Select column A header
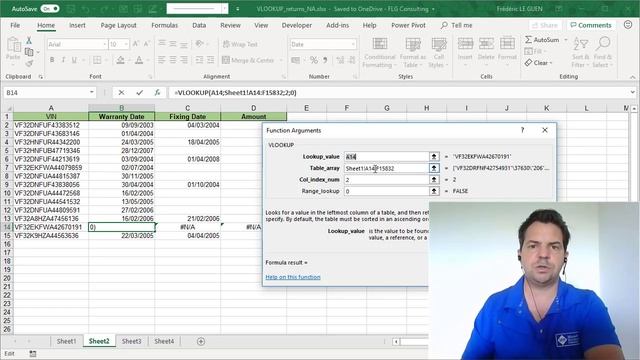640x360 pixels. pyautogui.click(x=51, y=108)
